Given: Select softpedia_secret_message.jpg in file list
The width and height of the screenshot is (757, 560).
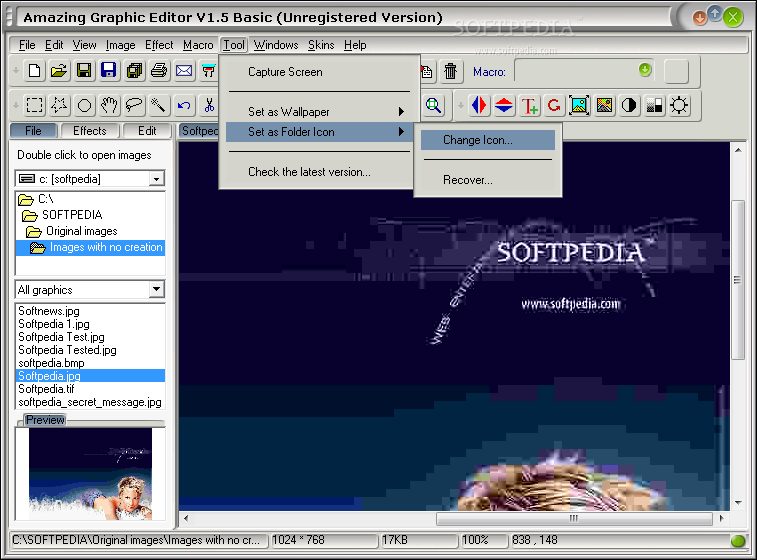Looking at the screenshot, I should 90,402.
